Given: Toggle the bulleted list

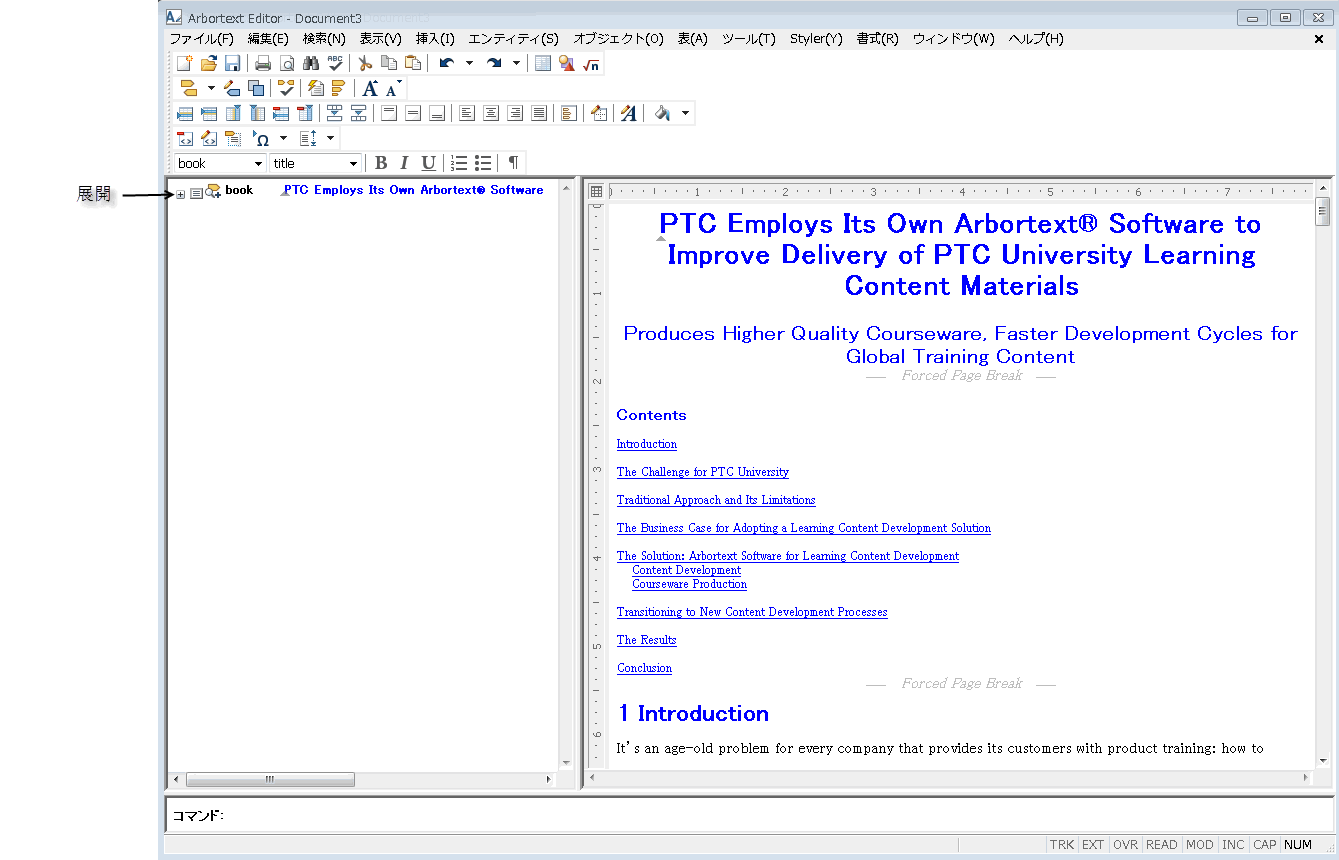Looking at the screenshot, I should [483, 163].
